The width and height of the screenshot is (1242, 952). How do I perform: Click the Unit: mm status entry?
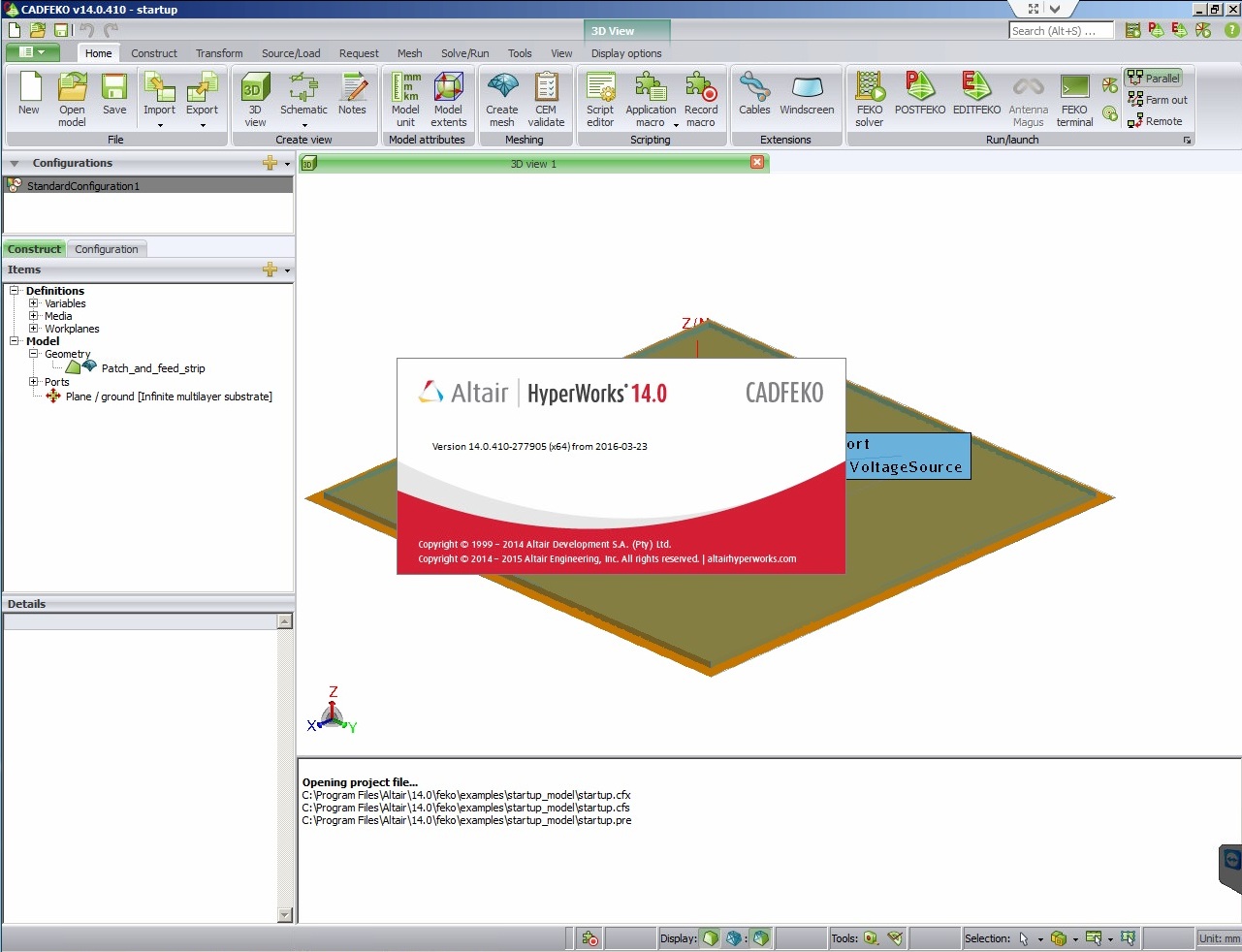[1219, 937]
